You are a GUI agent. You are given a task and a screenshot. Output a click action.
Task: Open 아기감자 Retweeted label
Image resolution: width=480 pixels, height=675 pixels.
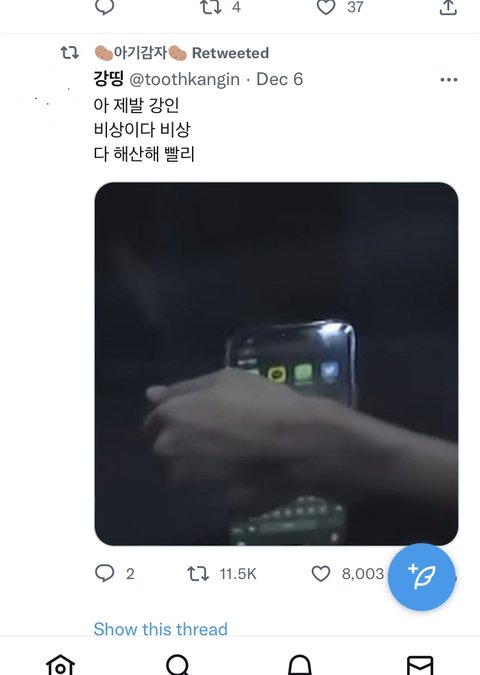pyautogui.click(x=182, y=53)
